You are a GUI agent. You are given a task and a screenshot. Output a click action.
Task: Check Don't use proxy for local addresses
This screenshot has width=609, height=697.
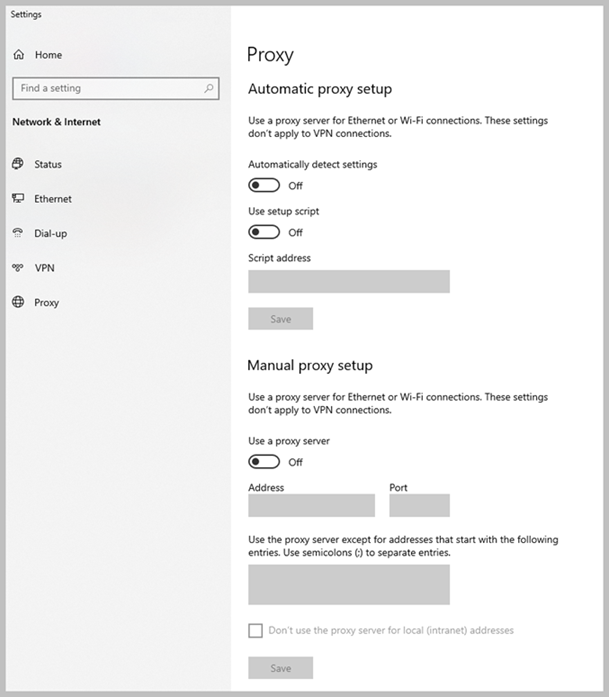(x=255, y=631)
